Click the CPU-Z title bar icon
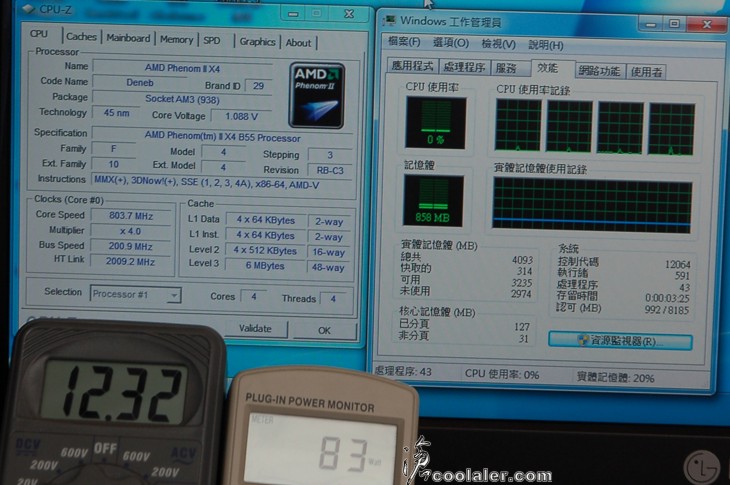Viewport: 730px width, 485px height. tap(29, 9)
